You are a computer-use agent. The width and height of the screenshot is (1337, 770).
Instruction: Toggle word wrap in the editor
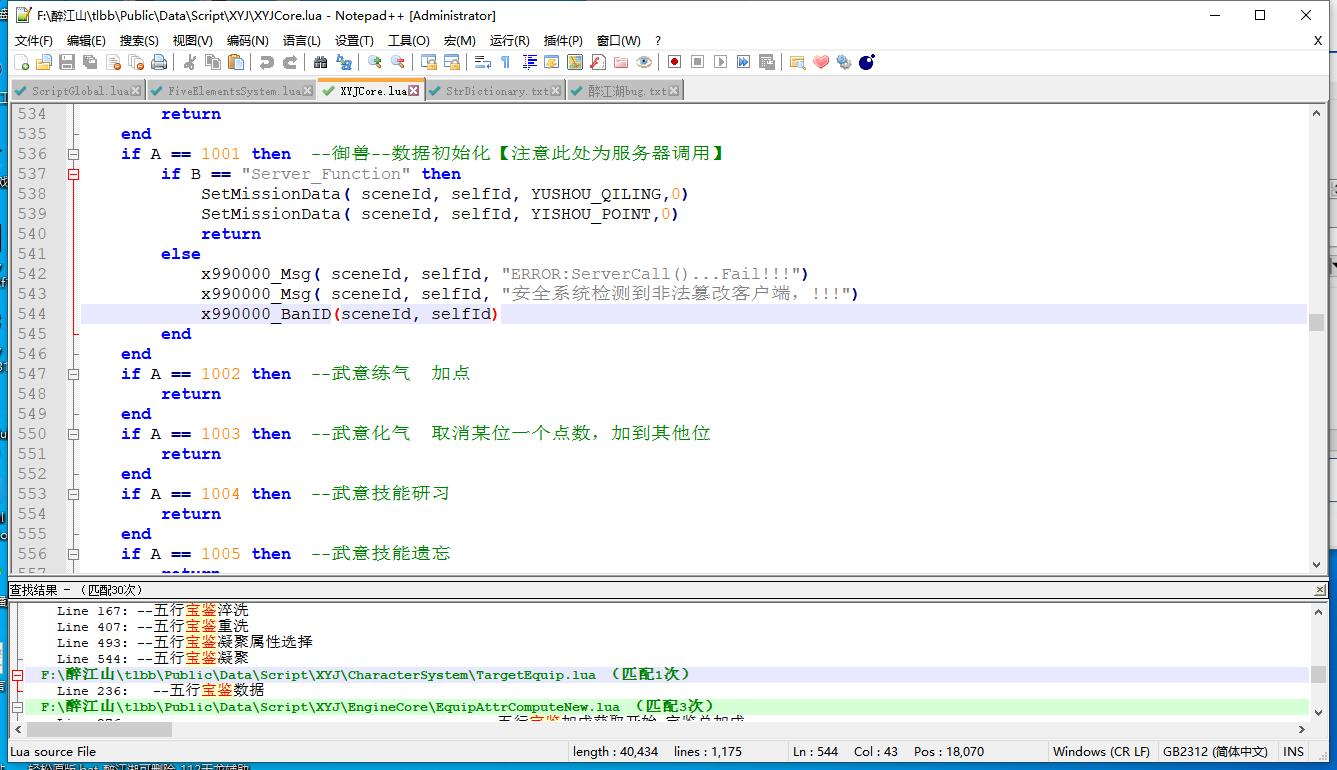483,62
